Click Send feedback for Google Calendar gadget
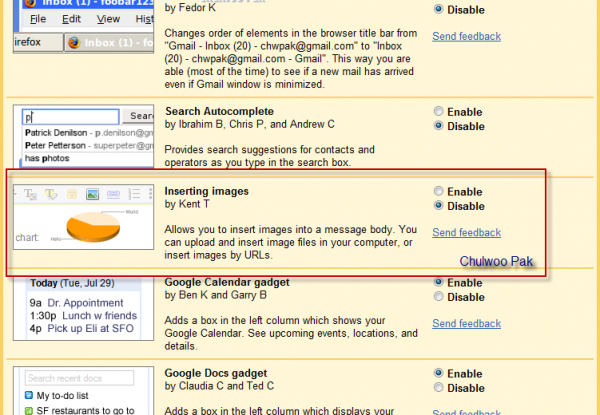 pos(466,324)
